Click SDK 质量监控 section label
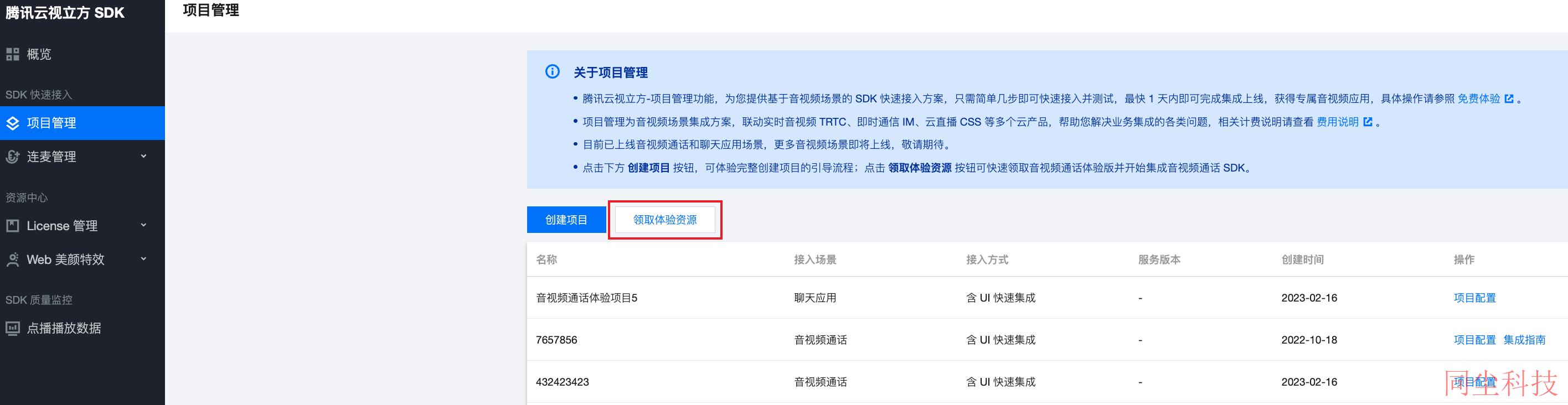 pos(39,300)
